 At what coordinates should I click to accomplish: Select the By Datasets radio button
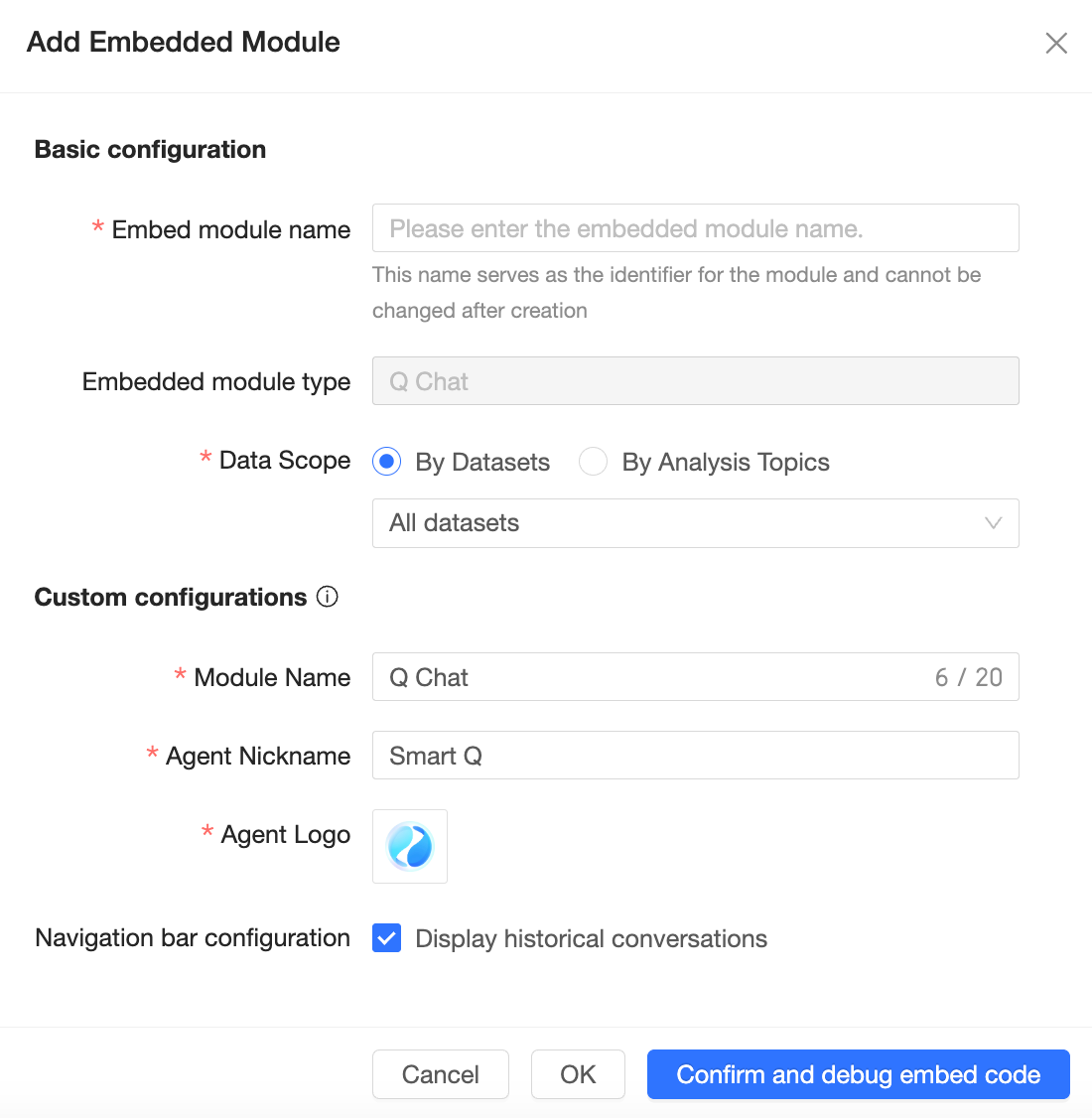[387, 462]
